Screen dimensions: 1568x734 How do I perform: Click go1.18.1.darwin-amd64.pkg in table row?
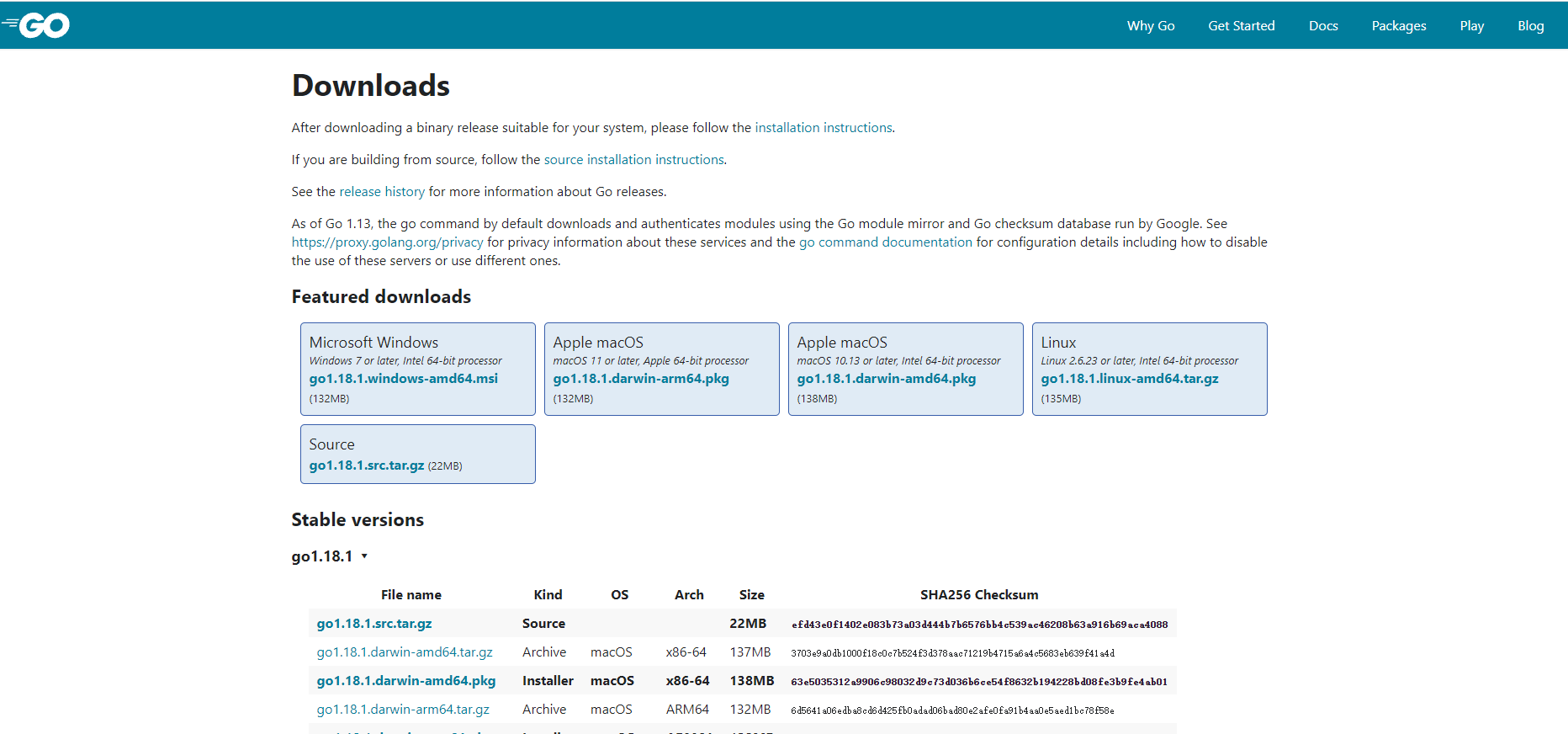pos(406,681)
